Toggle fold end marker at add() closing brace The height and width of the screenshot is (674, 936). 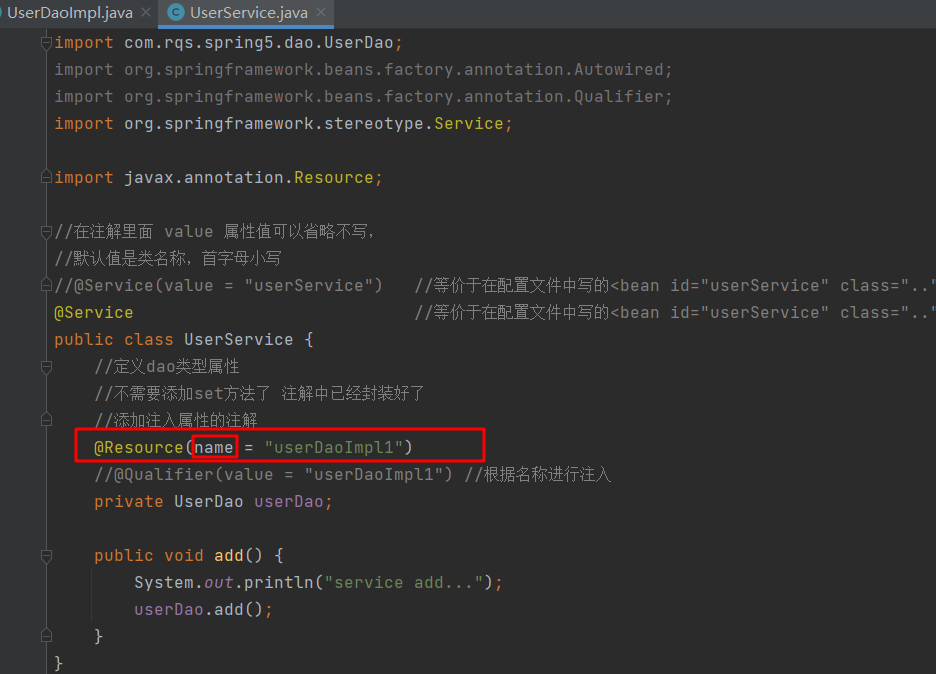tap(46, 636)
